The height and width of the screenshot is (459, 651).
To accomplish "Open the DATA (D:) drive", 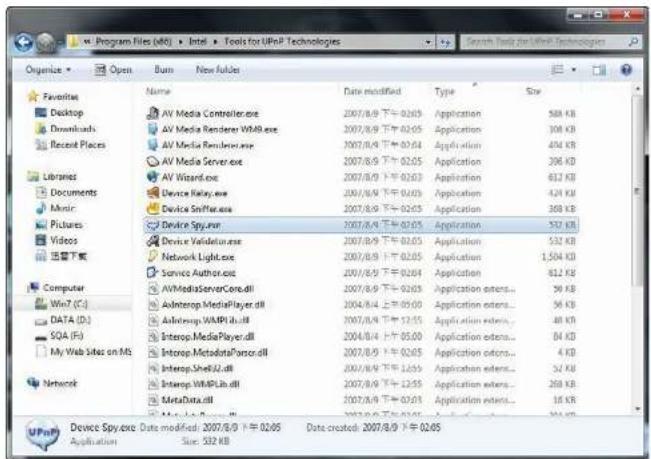I will (70, 320).
